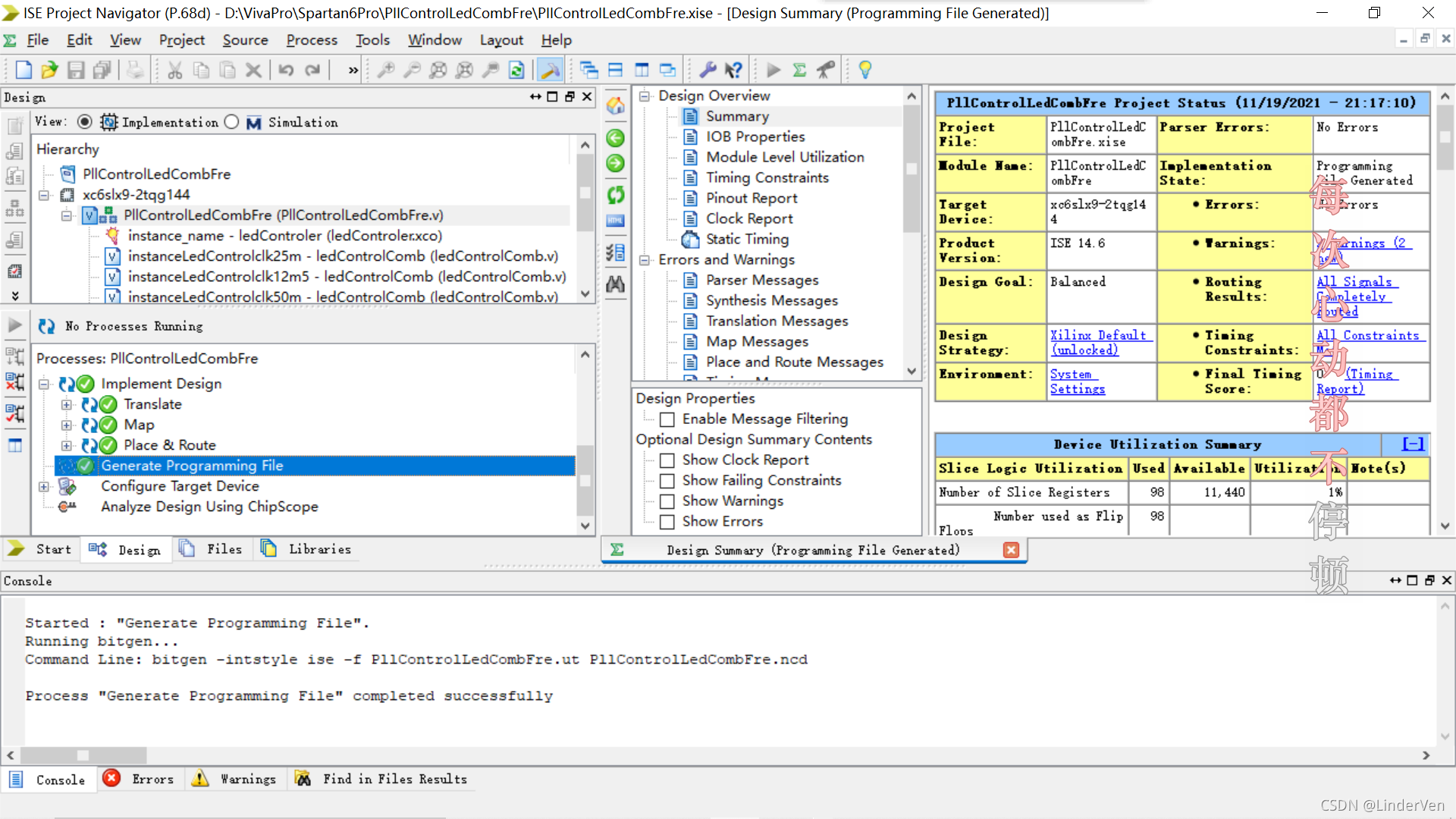Click the What's This help icon

[x=733, y=71]
